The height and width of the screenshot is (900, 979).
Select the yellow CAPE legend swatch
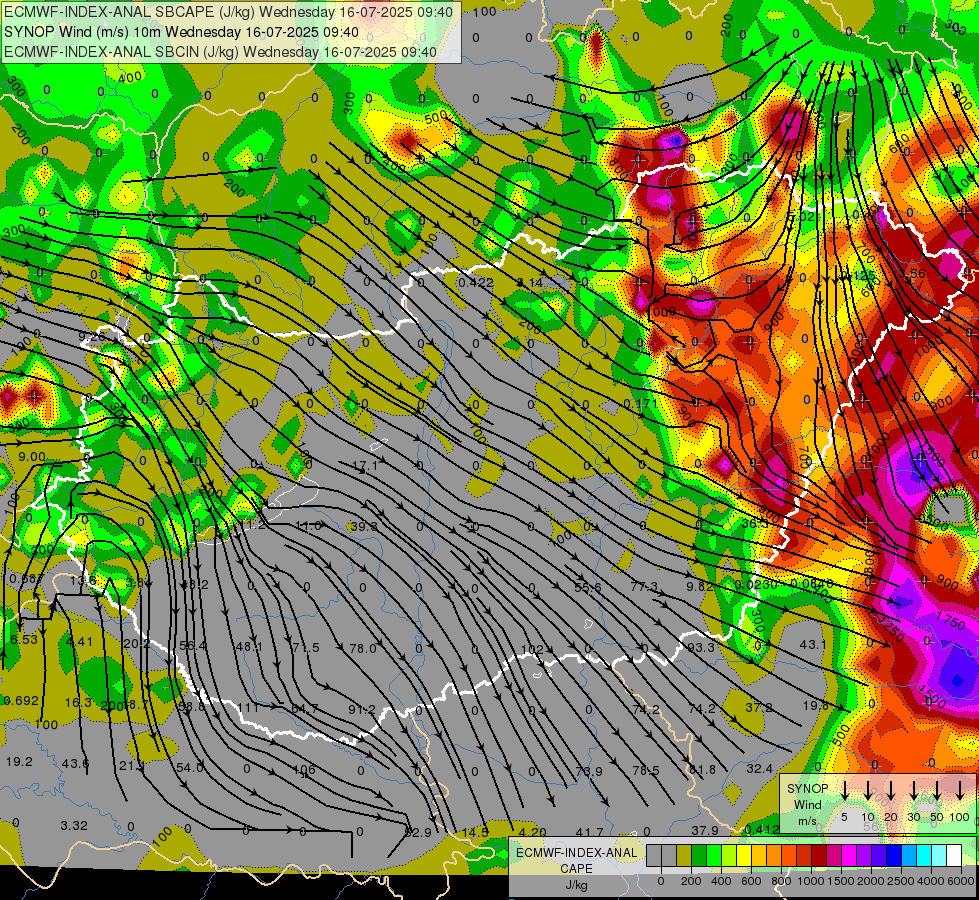[x=744, y=855]
